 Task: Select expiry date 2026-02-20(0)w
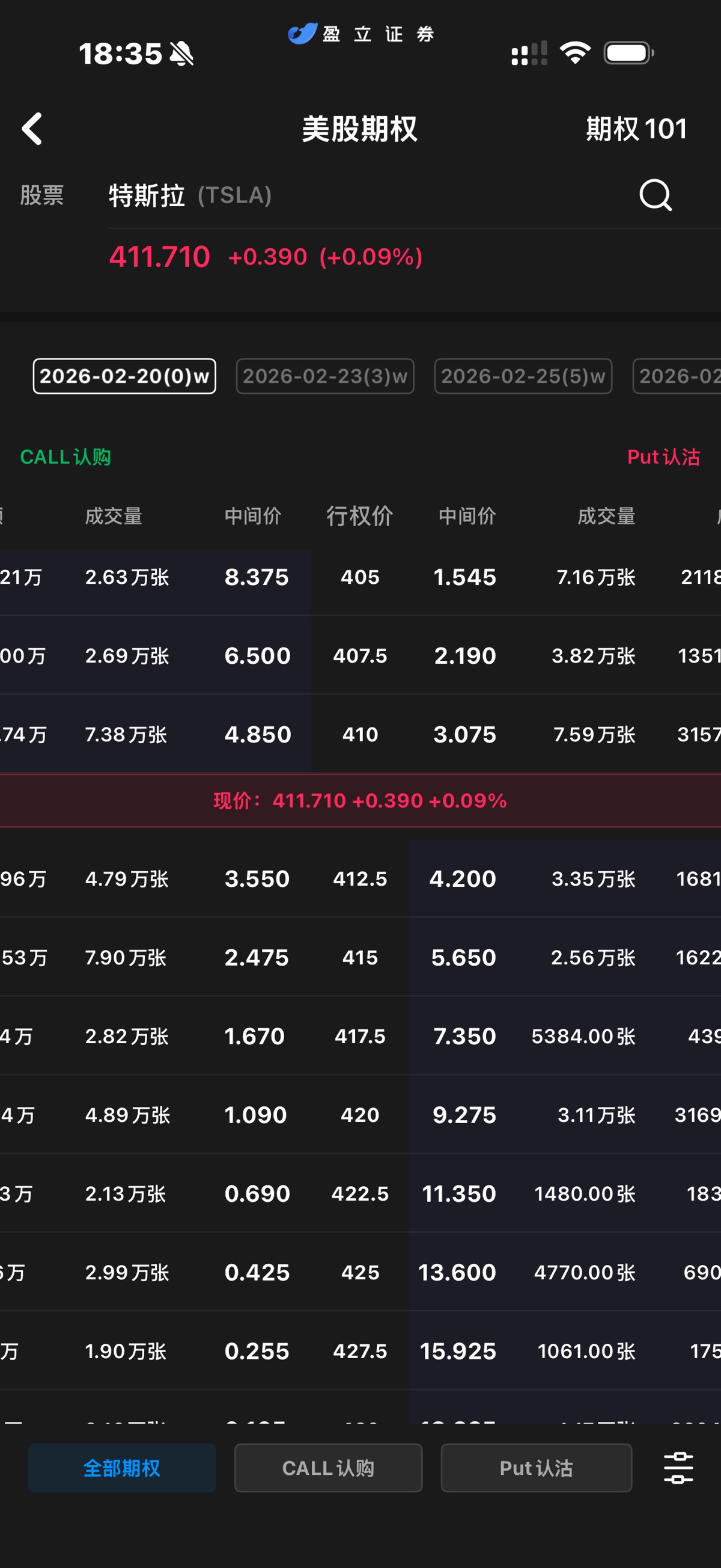[x=124, y=376]
